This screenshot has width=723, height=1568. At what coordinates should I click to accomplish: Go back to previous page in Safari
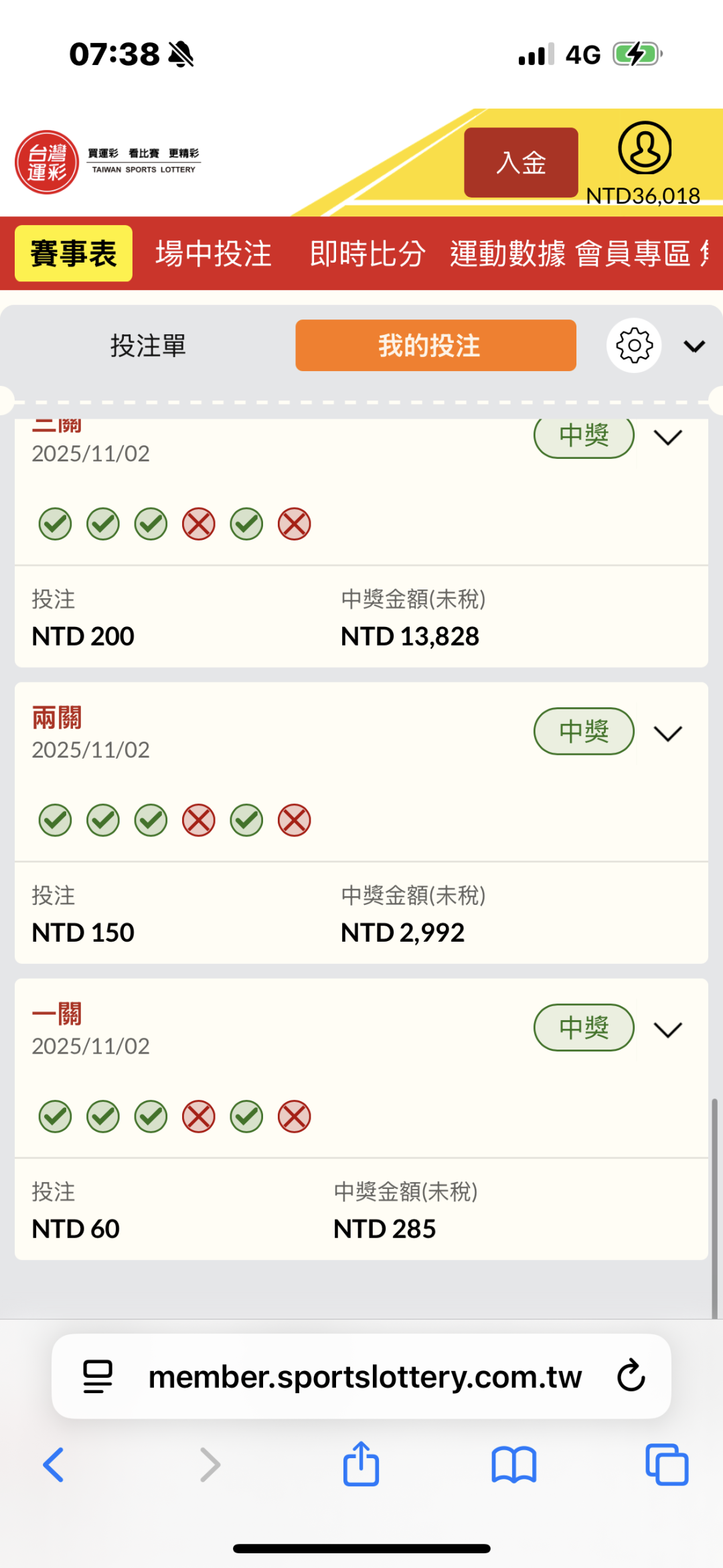pos(54,1464)
